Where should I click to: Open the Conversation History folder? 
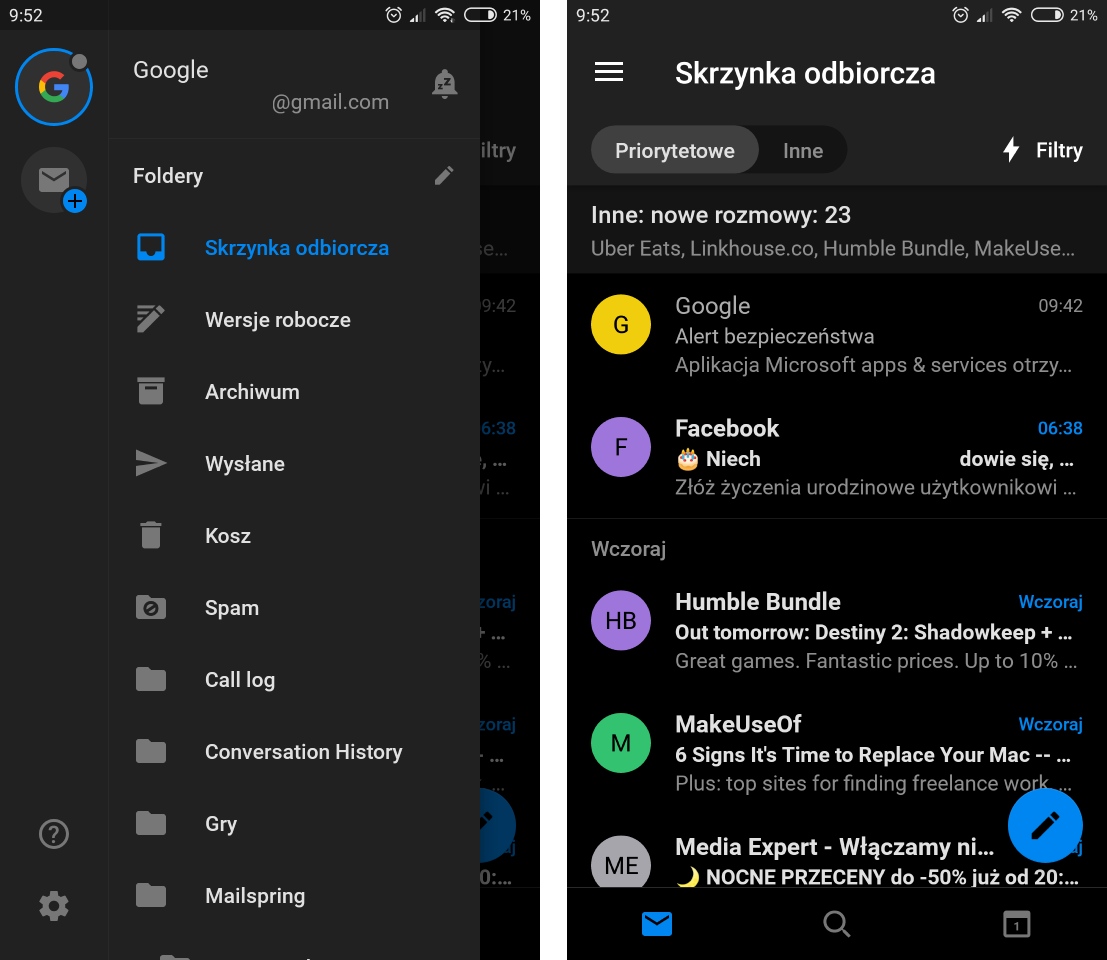(294, 752)
